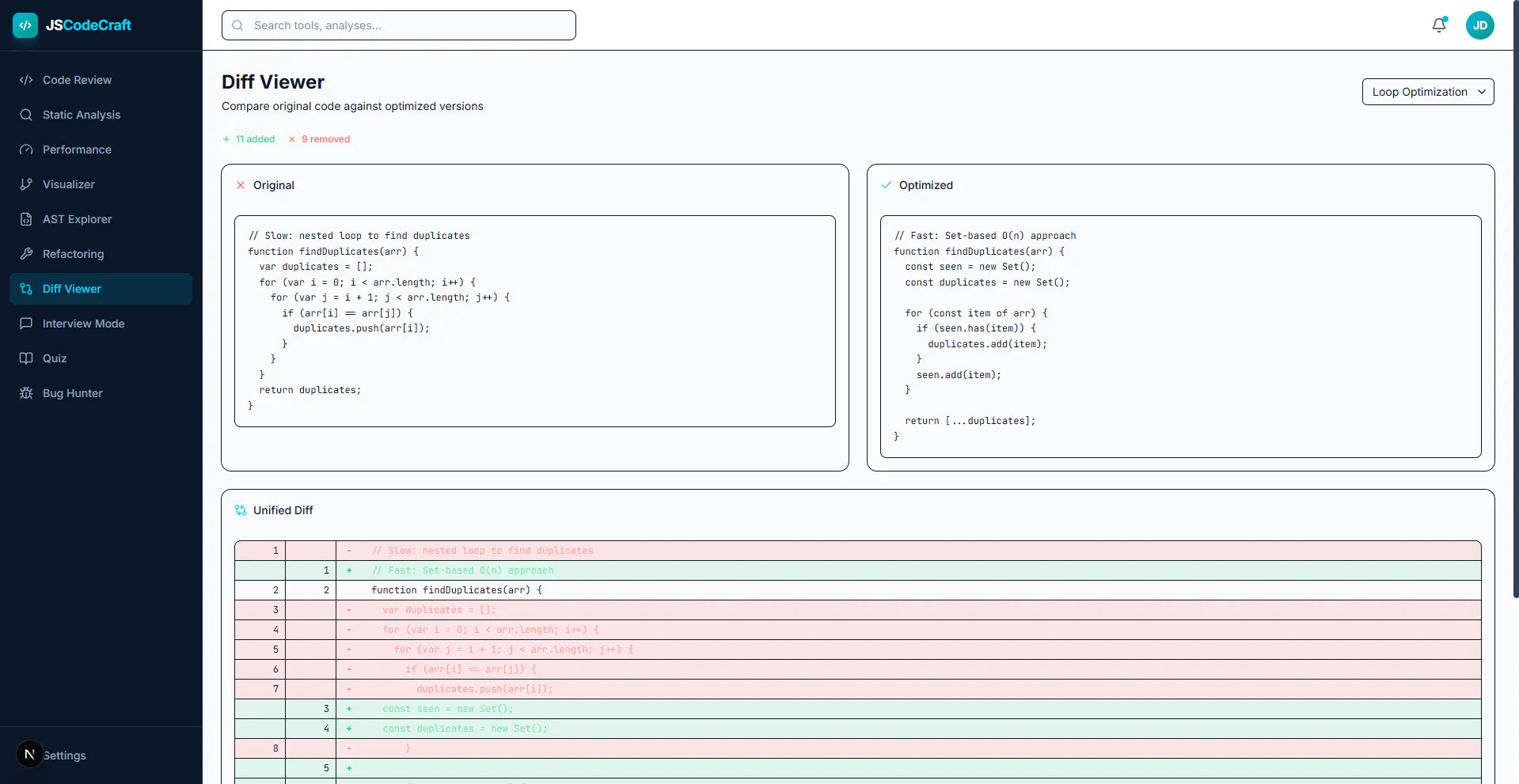Screen dimensions: 1519x784
Task: Click the Visualizer branch icon
Action: pos(26,184)
